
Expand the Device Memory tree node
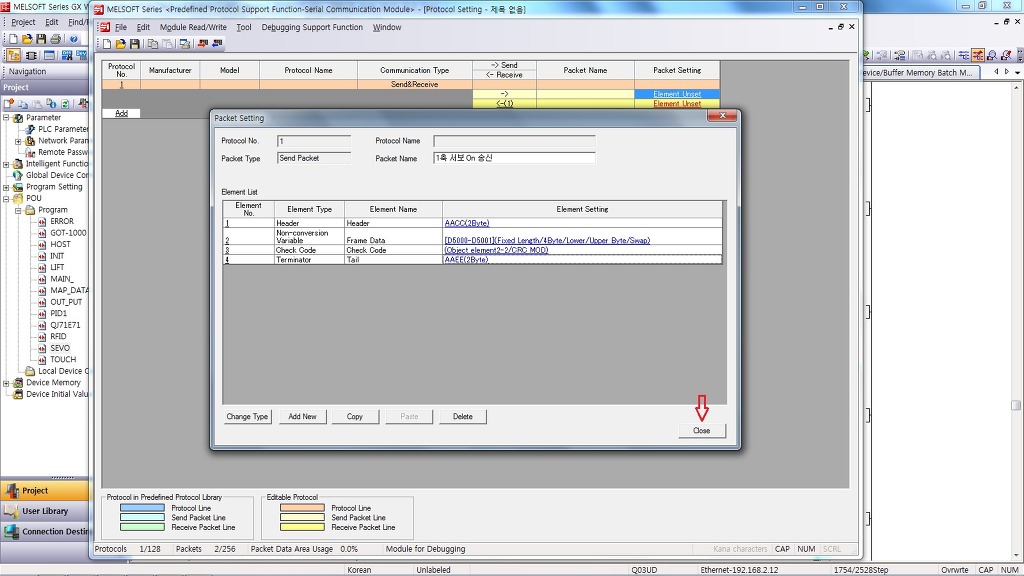[x=6, y=383]
